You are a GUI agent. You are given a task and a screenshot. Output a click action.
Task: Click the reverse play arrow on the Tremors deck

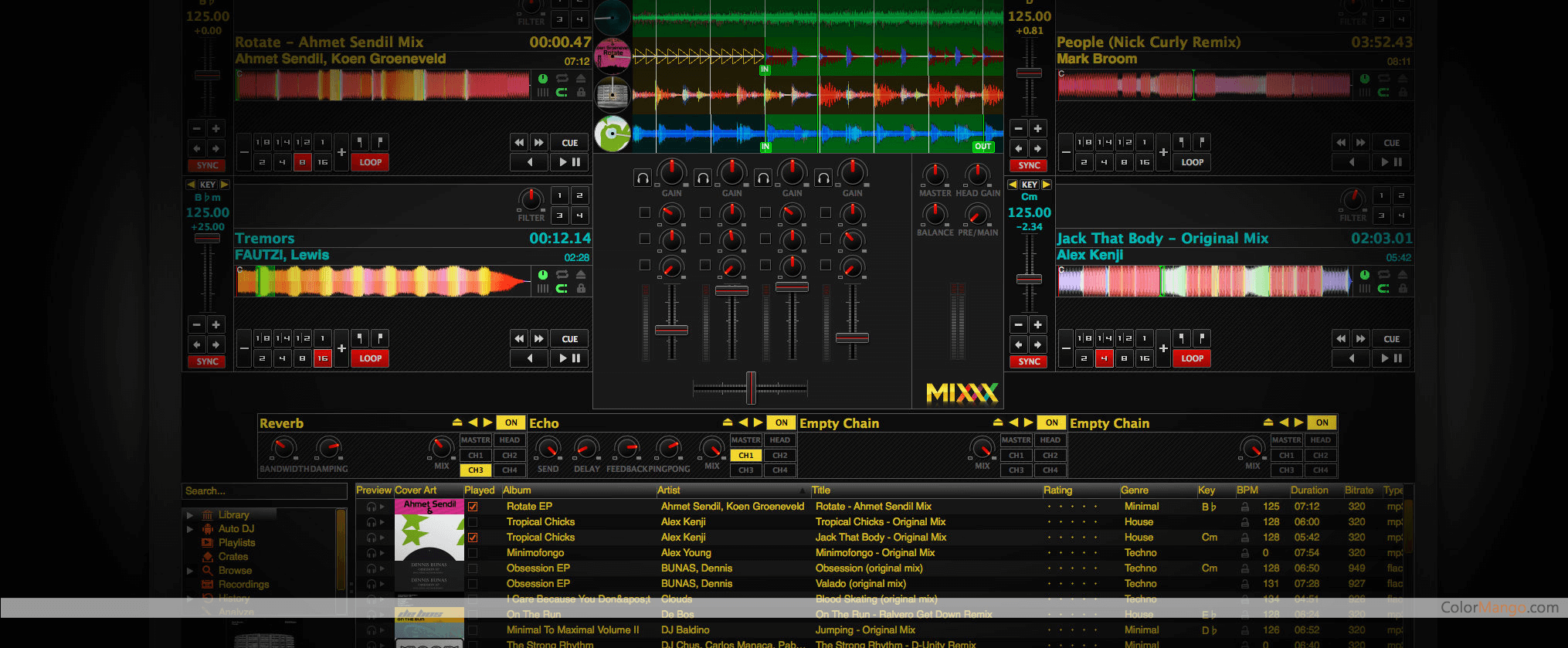530,358
